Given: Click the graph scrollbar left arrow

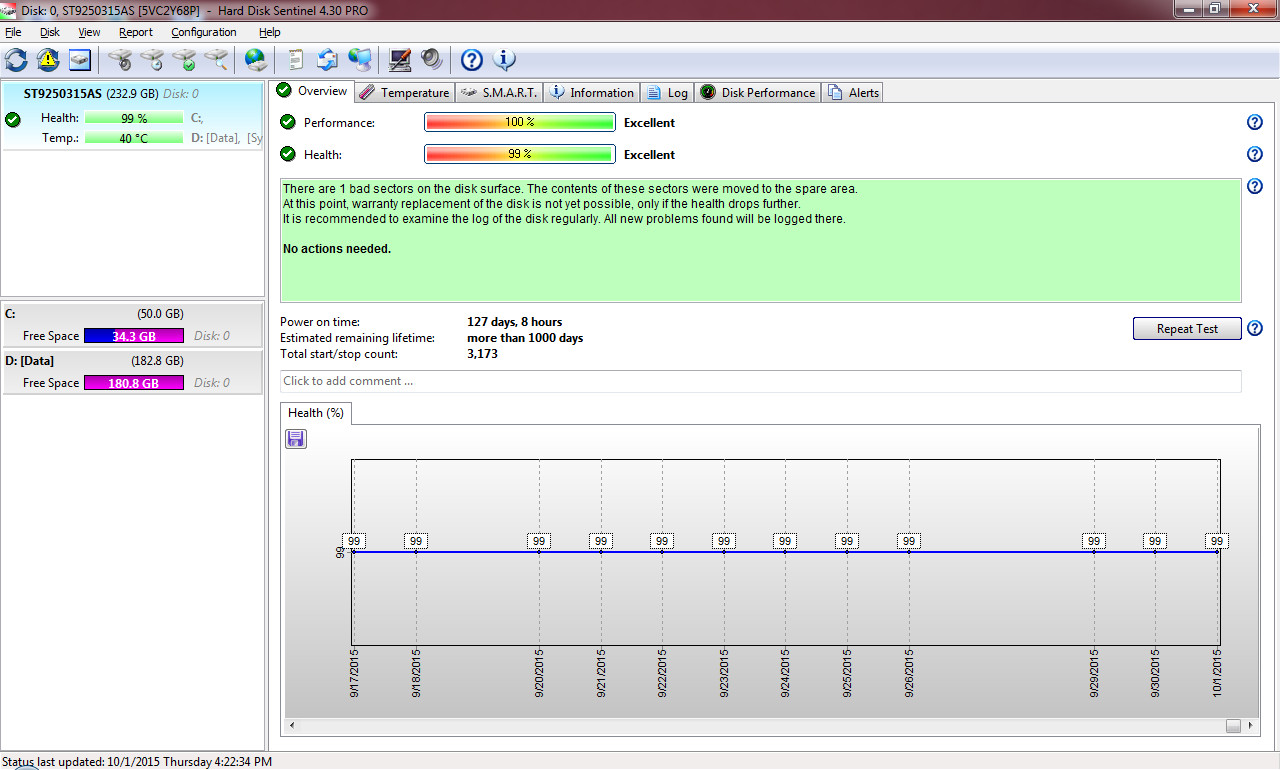Looking at the screenshot, I should point(292,725).
